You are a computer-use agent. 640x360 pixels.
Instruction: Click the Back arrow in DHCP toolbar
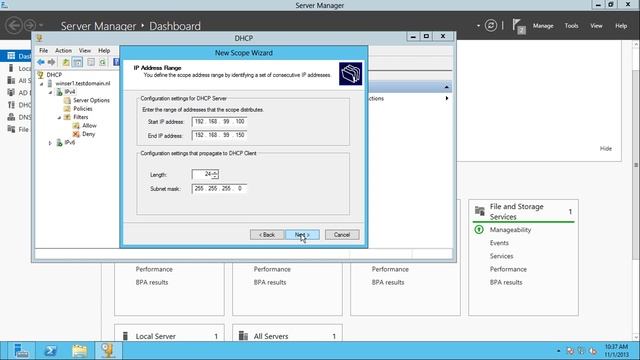[x=41, y=62]
